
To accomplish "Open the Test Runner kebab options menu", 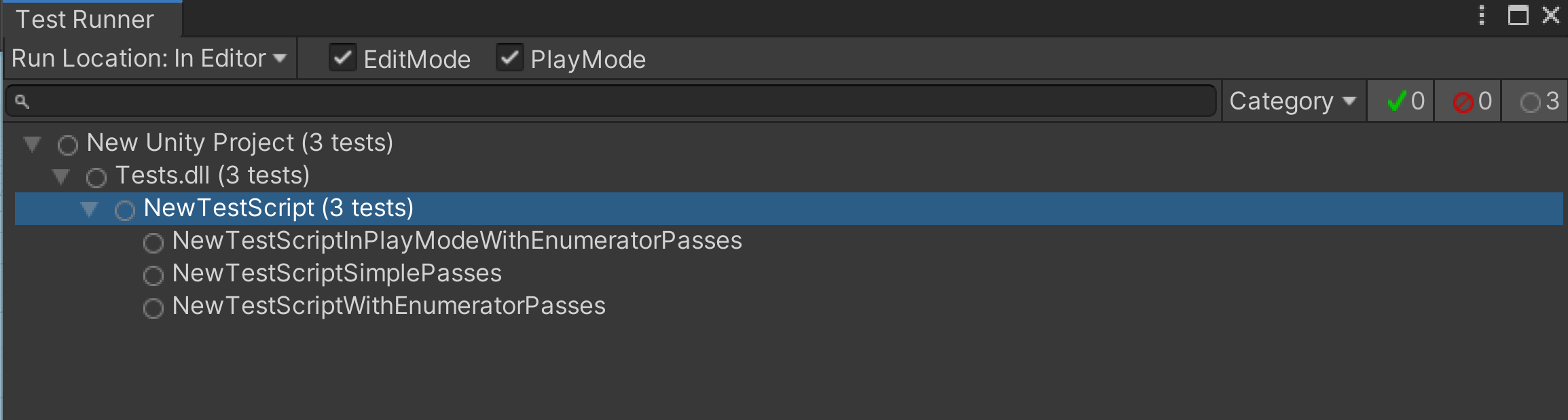I will click(x=1482, y=15).
